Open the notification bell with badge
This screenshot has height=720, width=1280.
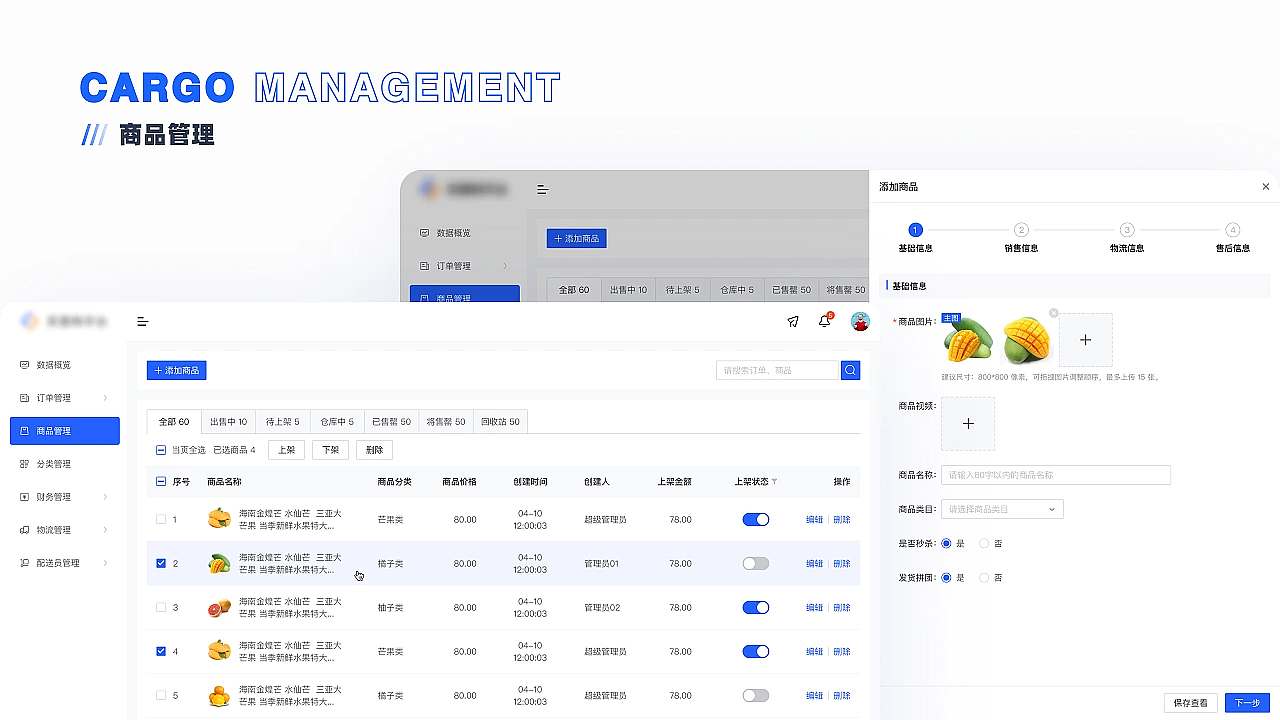click(825, 321)
